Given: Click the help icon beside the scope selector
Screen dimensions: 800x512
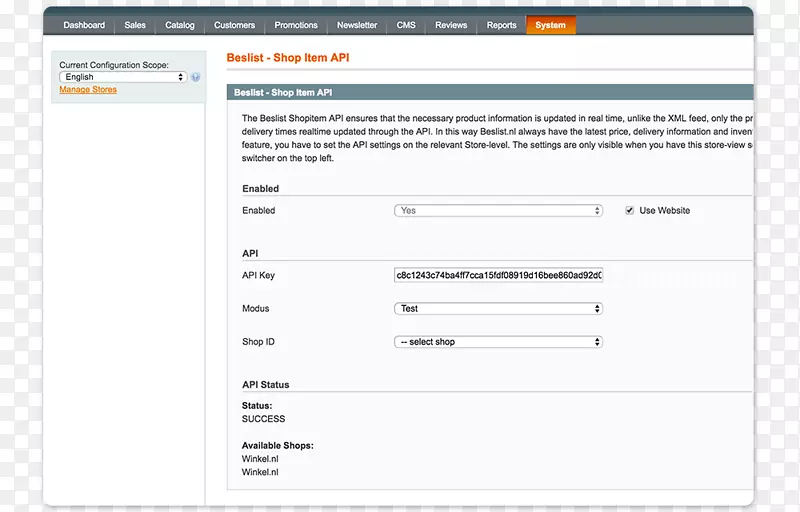Looking at the screenshot, I should click(196, 77).
